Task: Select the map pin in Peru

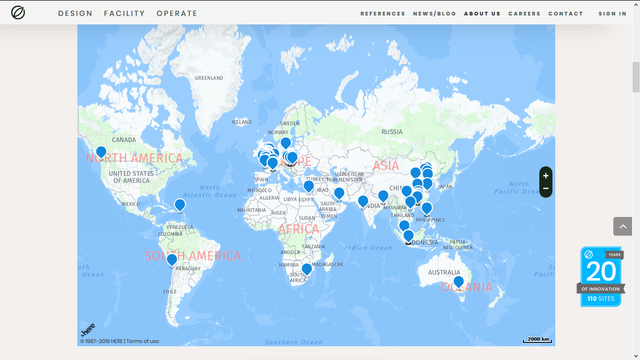Action: click(x=172, y=260)
